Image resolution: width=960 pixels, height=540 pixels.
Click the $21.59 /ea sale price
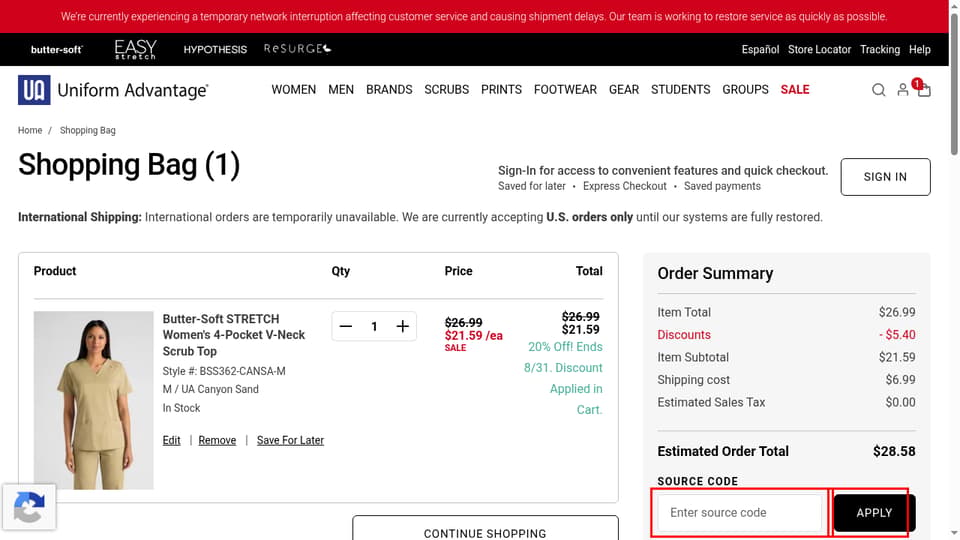click(x=474, y=336)
